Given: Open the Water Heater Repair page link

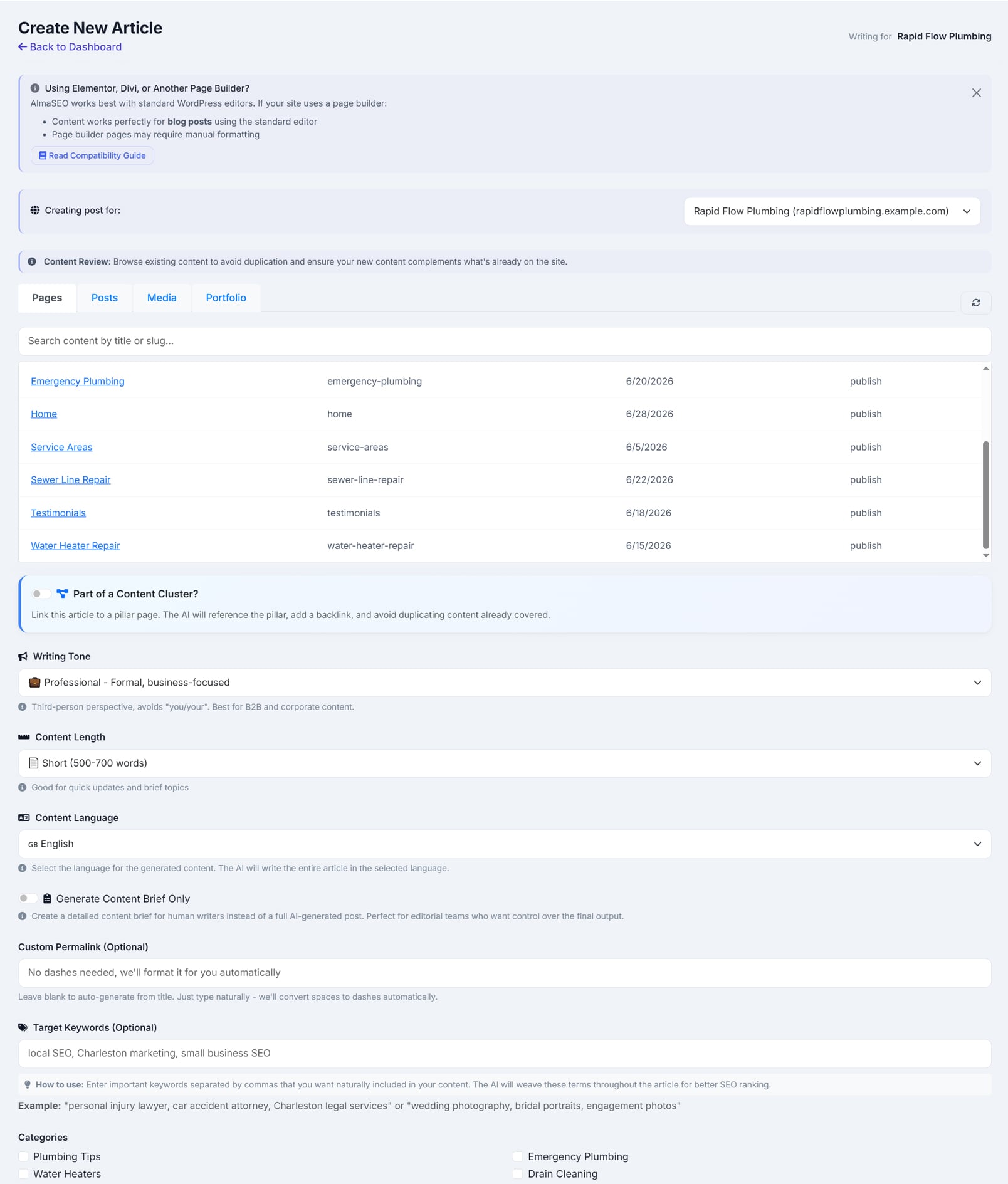Looking at the screenshot, I should click(75, 545).
